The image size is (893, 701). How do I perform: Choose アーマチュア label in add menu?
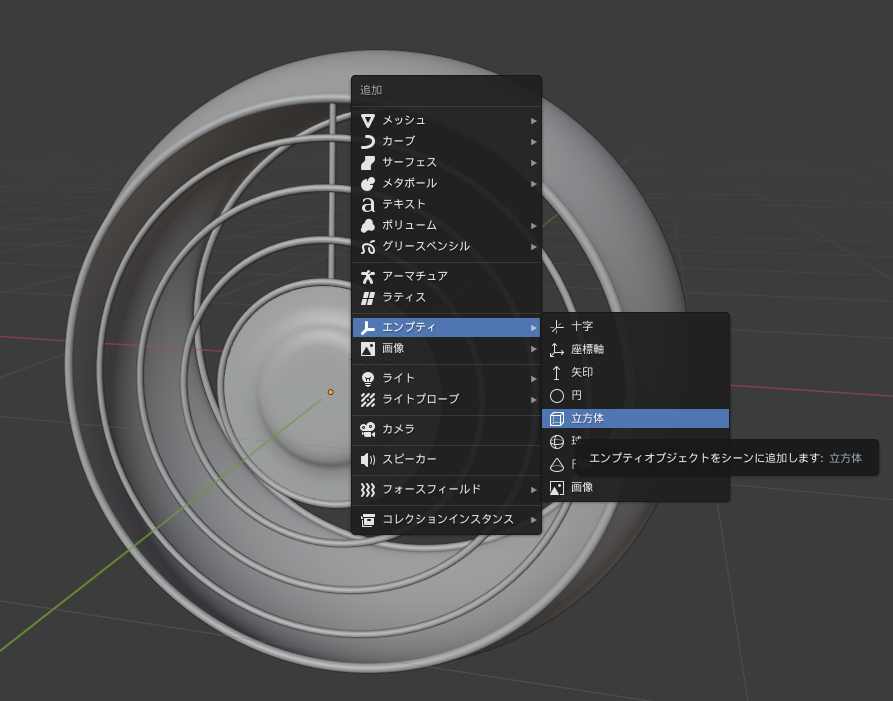coord(415,276)
